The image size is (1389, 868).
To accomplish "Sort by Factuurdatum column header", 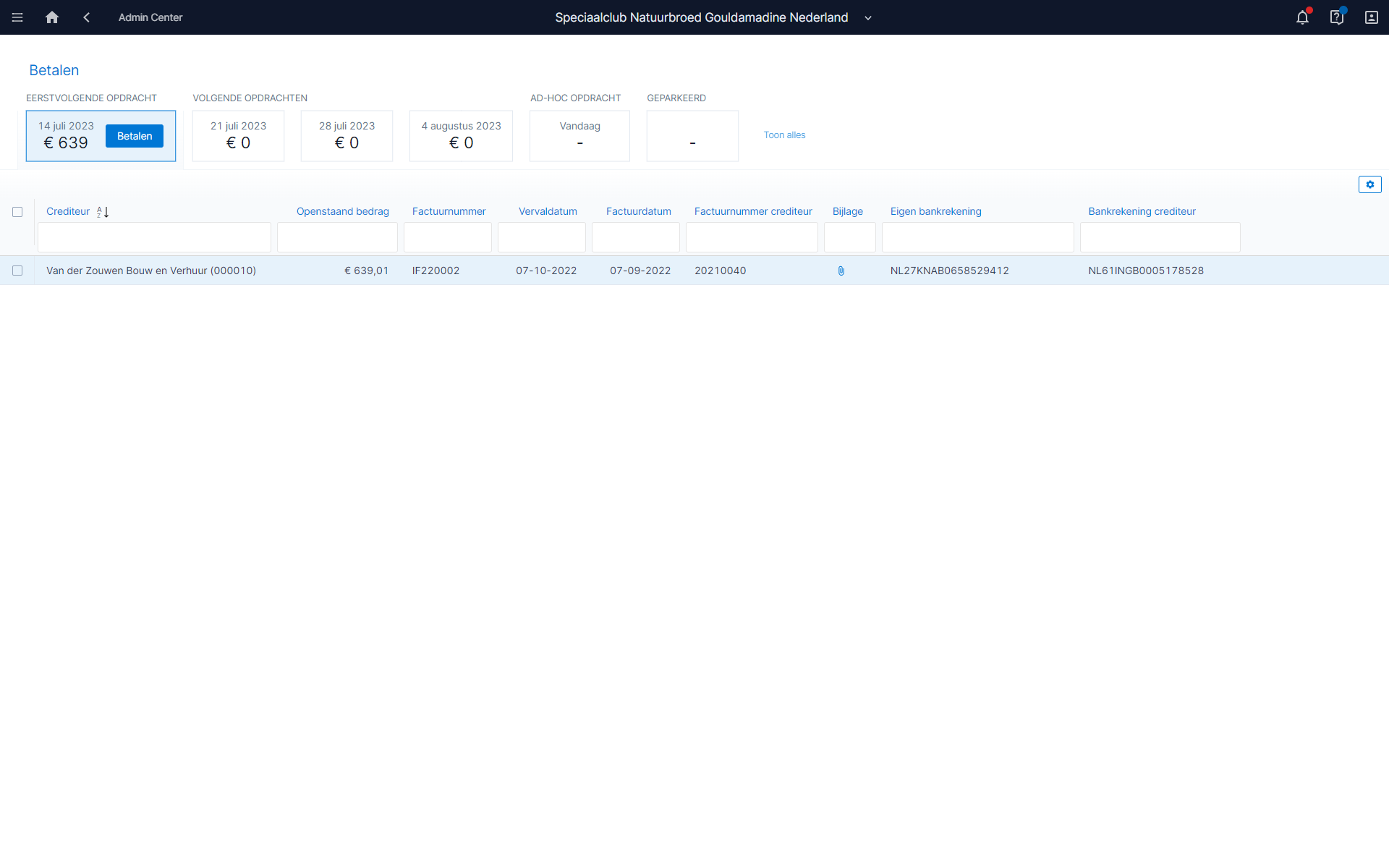I will 639,211.
